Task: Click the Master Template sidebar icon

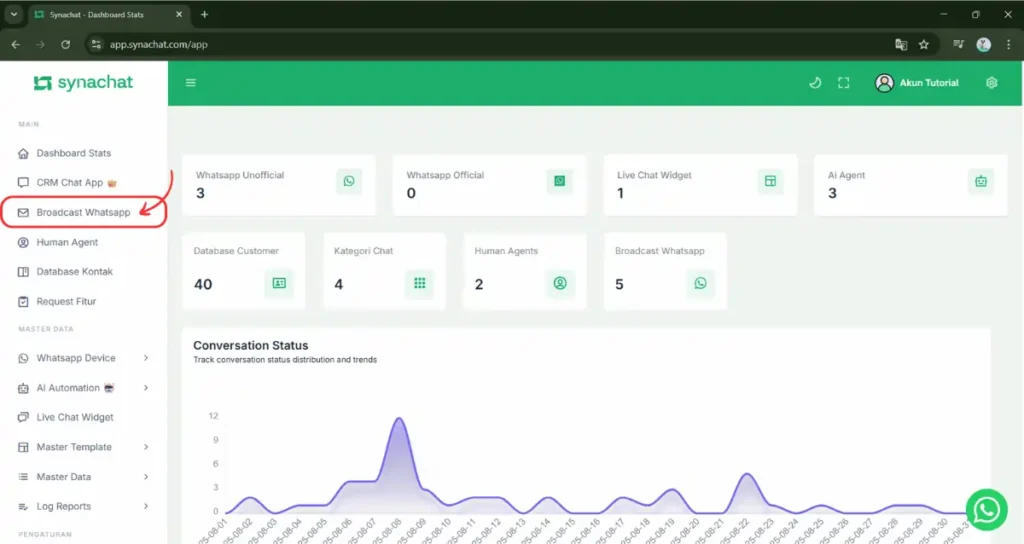Action: [x=23, y=447]
